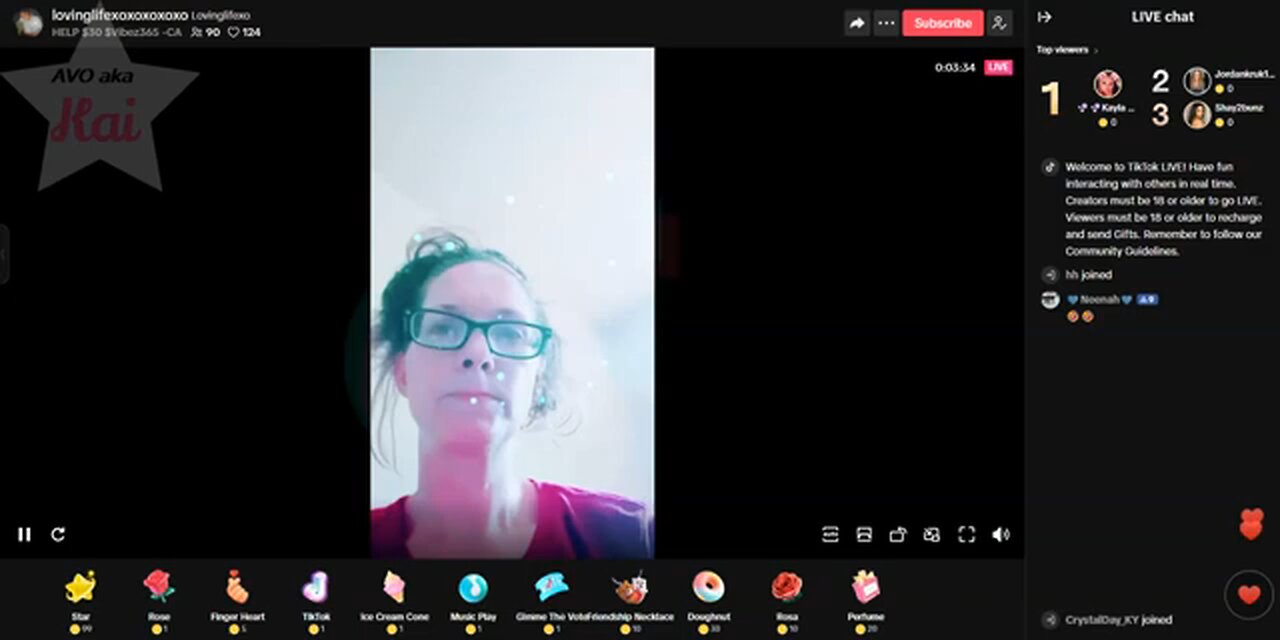Screen dimensions: 1280x640
Task: Toggle theater mode layout icon
Action: pos(864,535)
